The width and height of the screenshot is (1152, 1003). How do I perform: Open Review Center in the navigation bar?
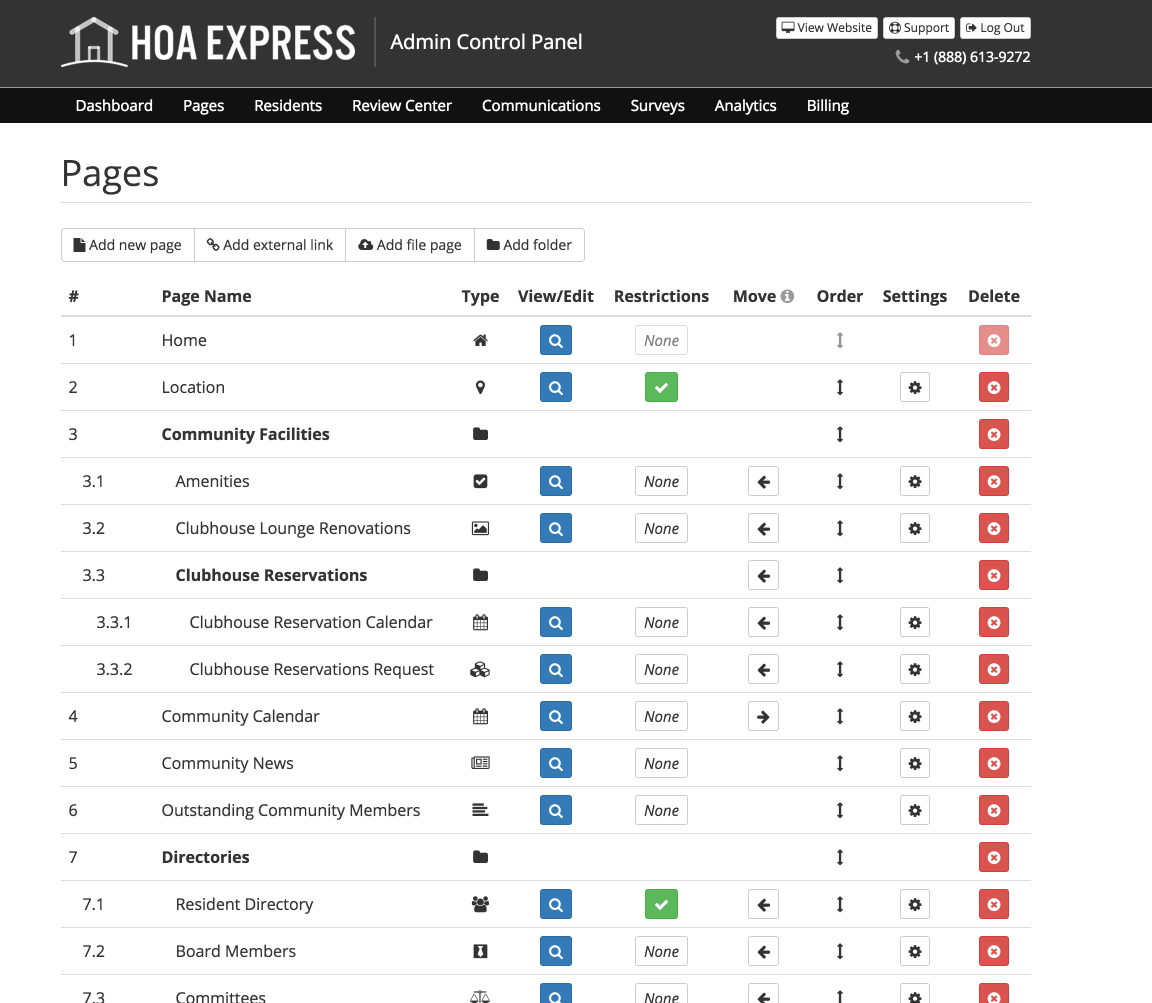[x=402, y=106]
